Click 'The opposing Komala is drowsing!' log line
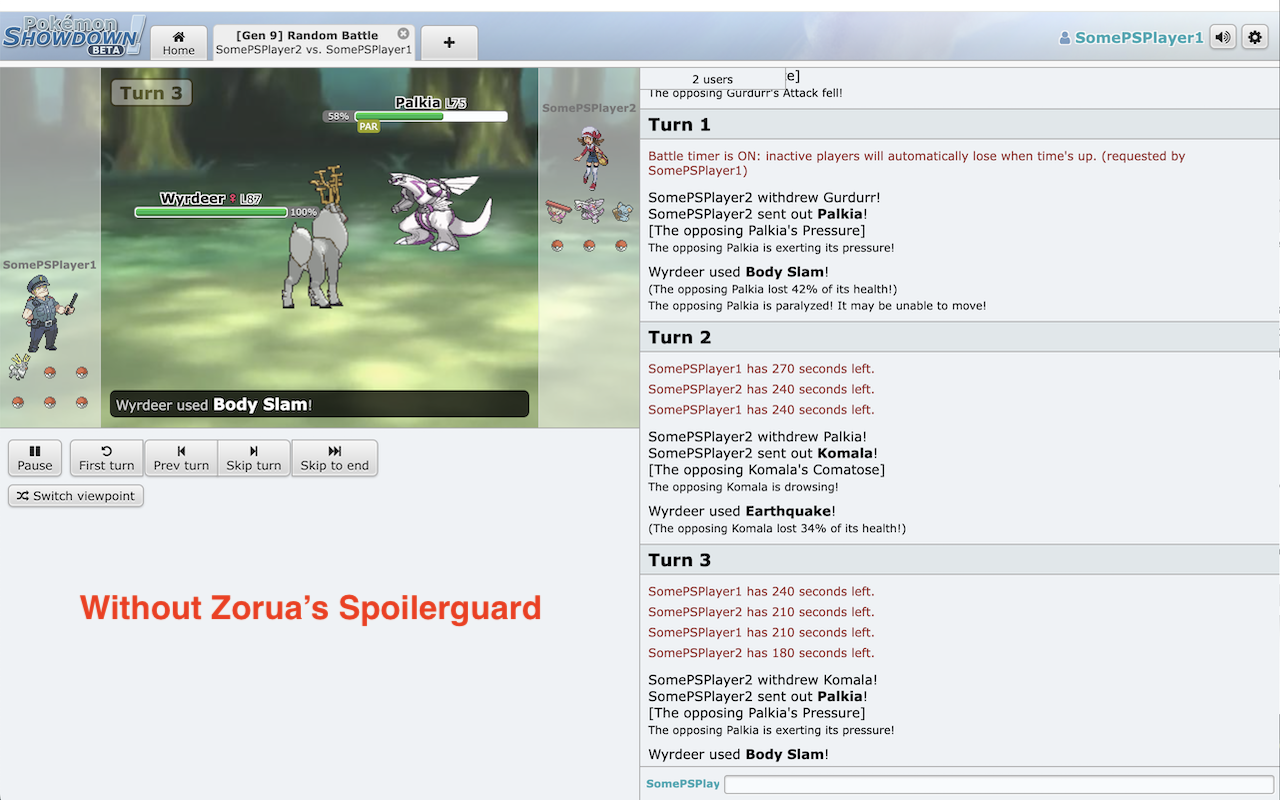1280x800 pixels. [743, 488]
